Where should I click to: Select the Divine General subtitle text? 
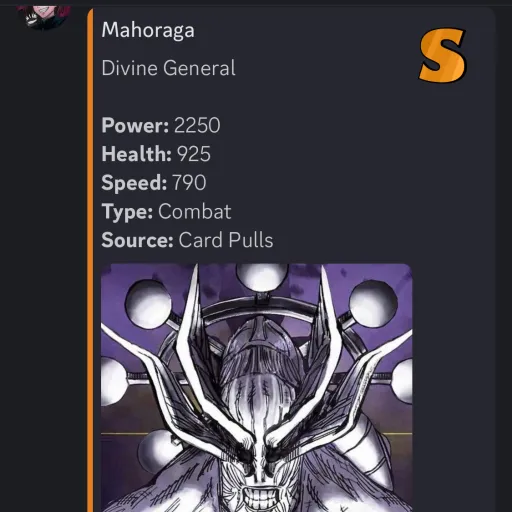169,68
